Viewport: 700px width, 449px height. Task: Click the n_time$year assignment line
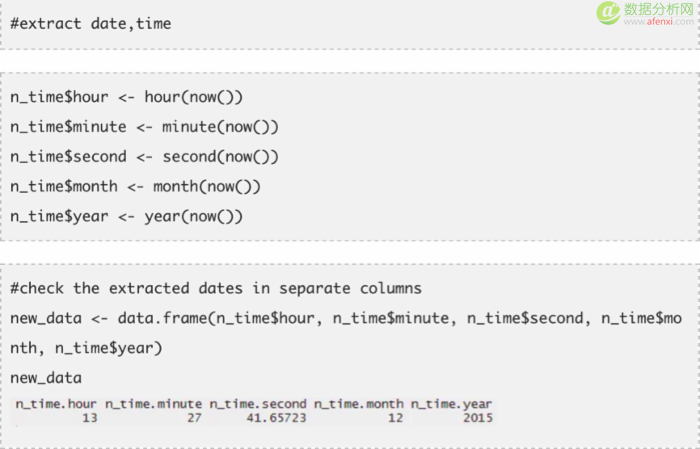[126, 216]
